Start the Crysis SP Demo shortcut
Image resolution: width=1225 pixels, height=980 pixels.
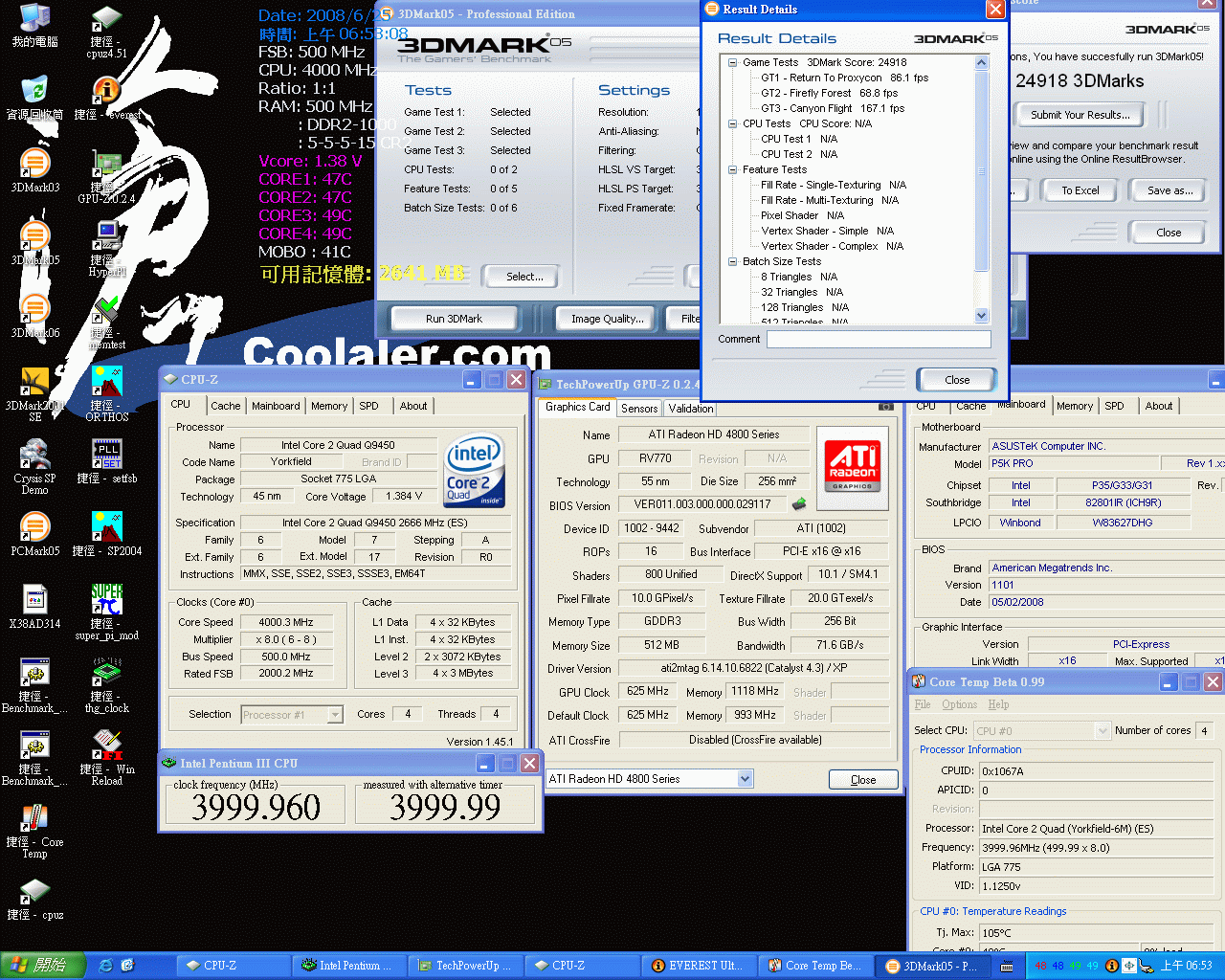(x=34, y=466)
